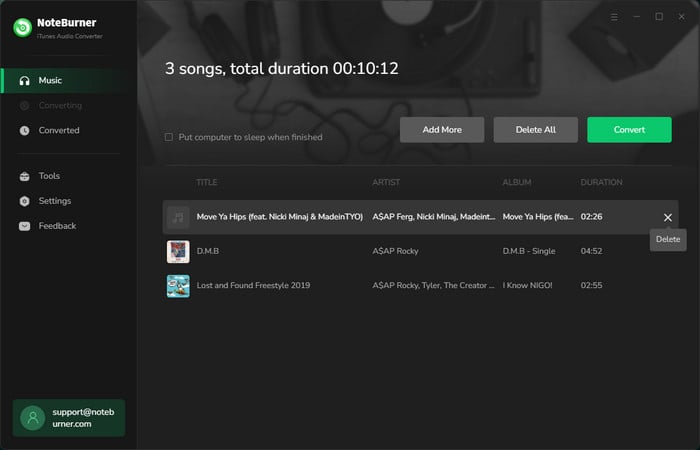Click album I Know NIGO!
The image size is (700, 450).
(x=527, y=285)
